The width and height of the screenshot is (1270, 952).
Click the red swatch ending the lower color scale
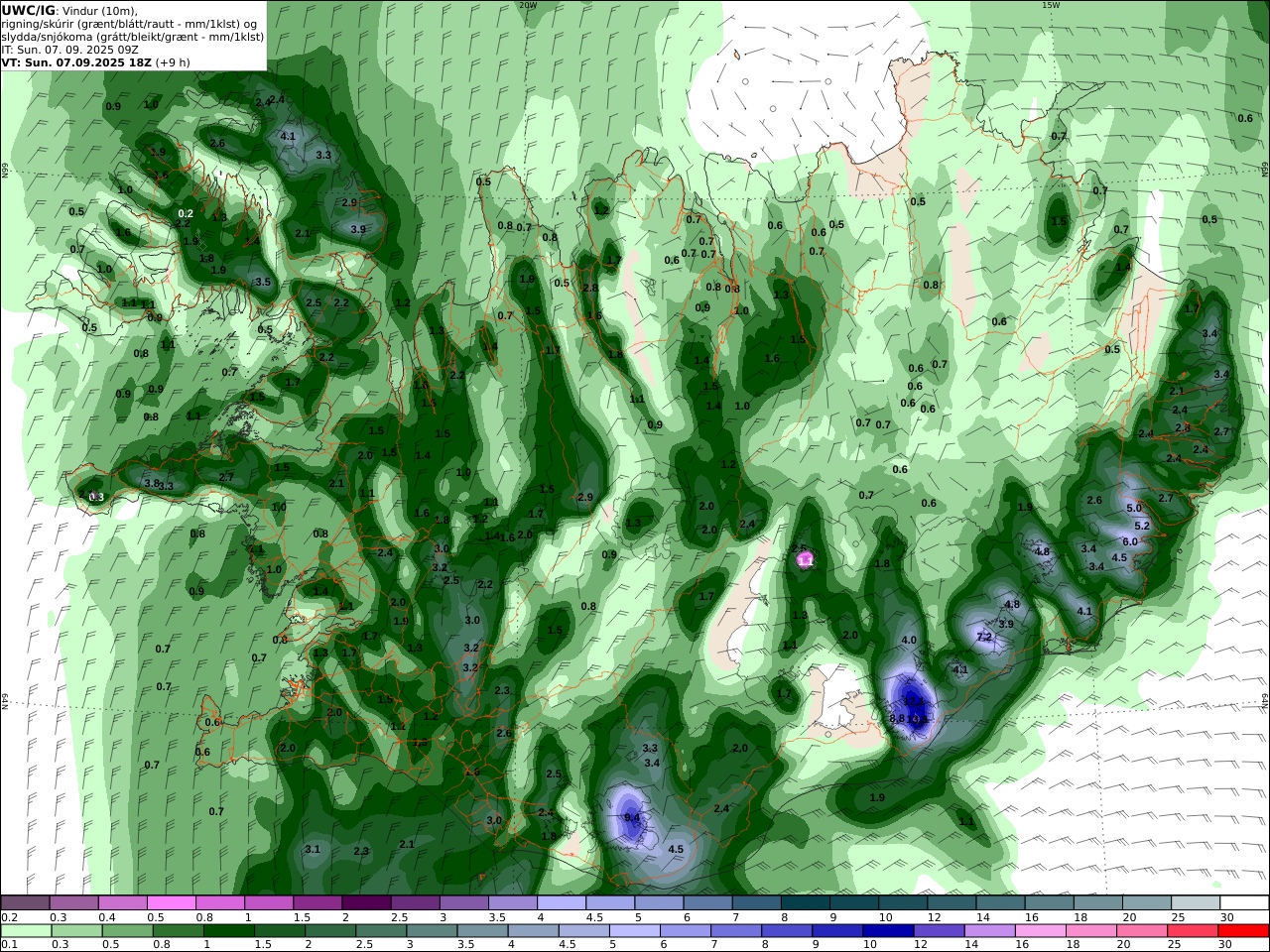tap(1242, 931)
